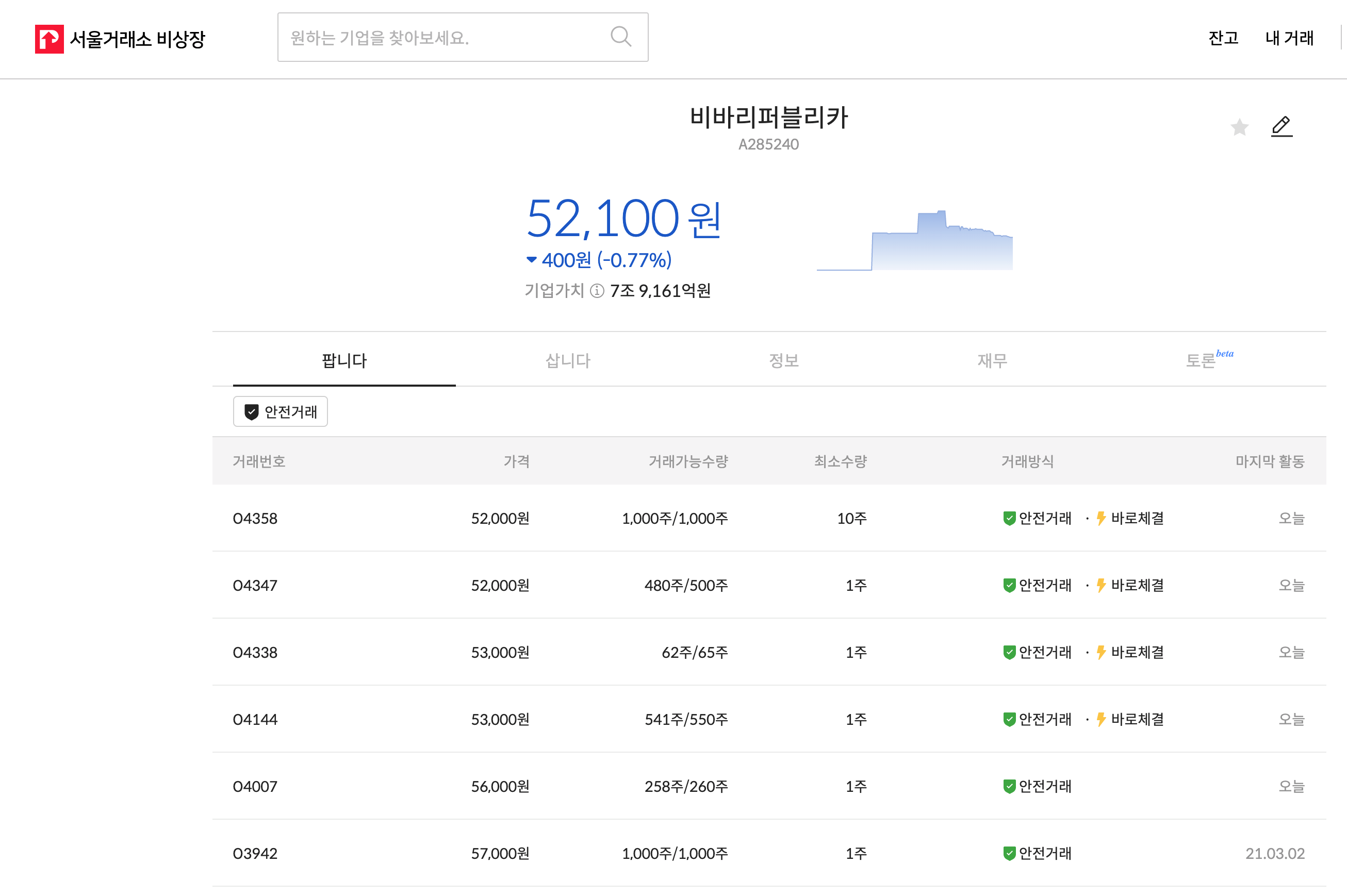Image resolution: width=1347 pixels, height=896 pixels.
Task: Click the red Seoul Exchange logo icon
Action: [49, 39]
